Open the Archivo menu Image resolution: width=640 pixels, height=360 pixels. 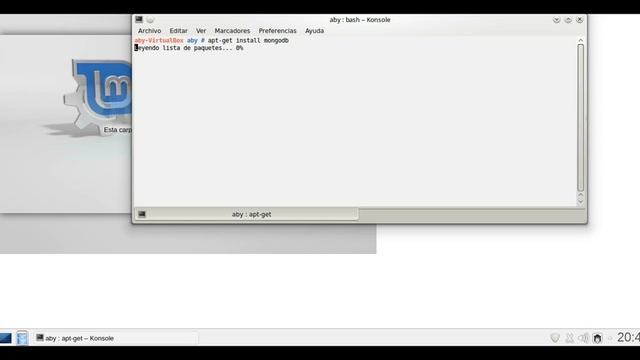(x=149, y=31)
